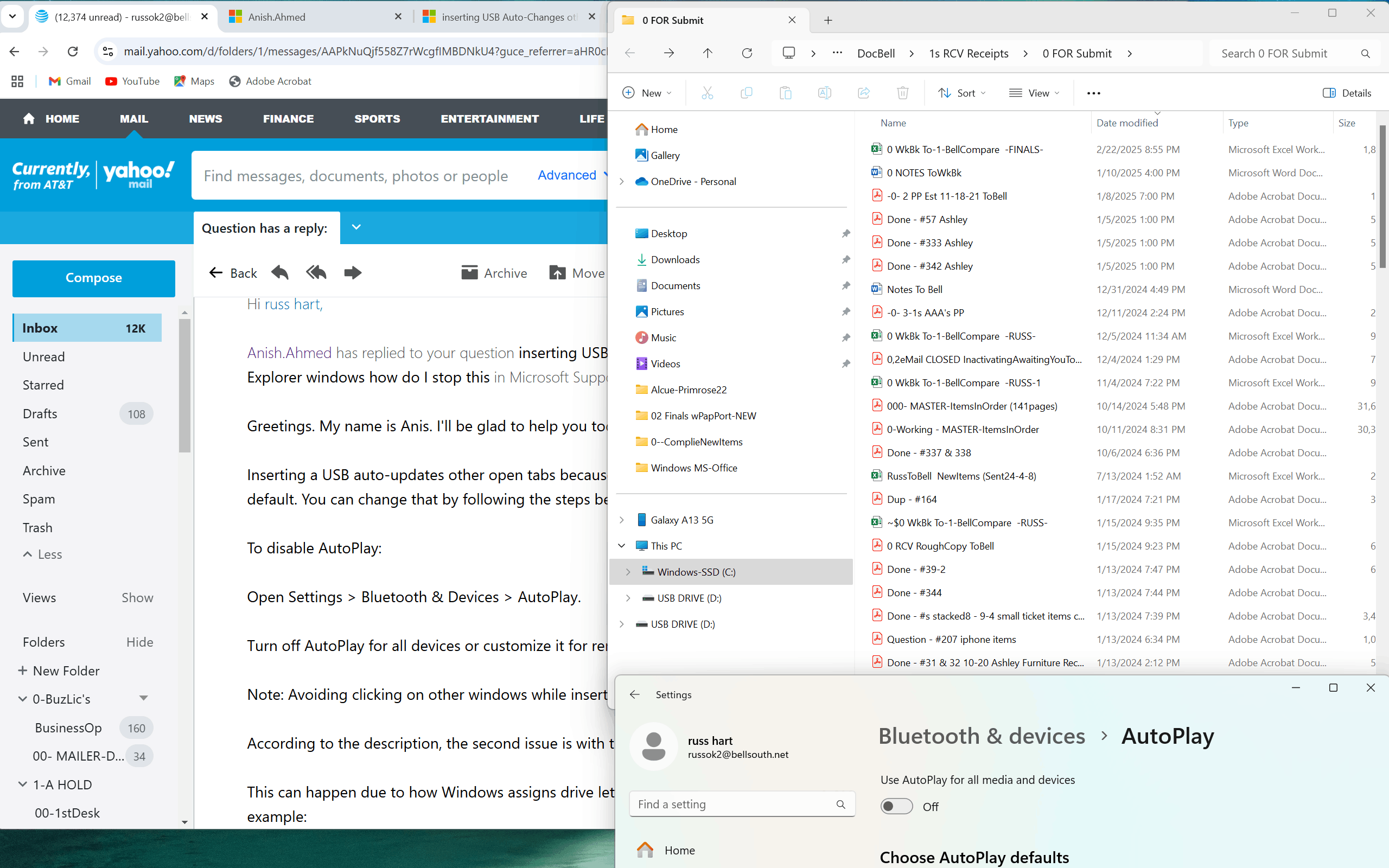Viewport: 1389px width, 868px height.
Task: Collapse the This PC tree node
Action: click(622, 546)
